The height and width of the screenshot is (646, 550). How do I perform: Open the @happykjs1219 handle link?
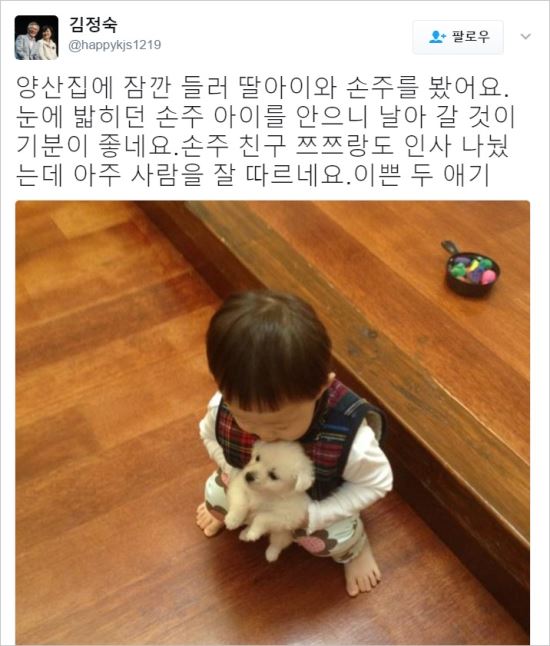click(114, 45)
